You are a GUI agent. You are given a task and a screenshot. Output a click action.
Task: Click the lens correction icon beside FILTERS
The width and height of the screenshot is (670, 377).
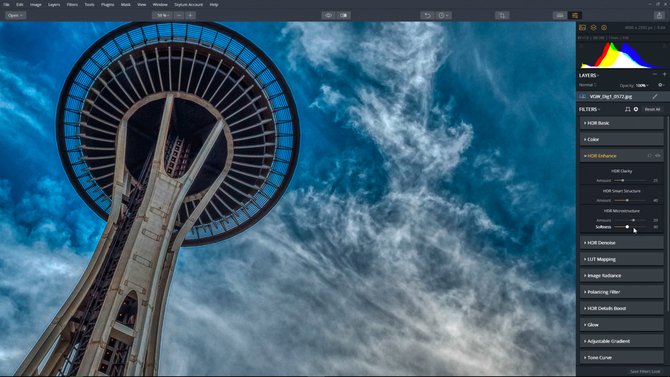tap(627, 109)
